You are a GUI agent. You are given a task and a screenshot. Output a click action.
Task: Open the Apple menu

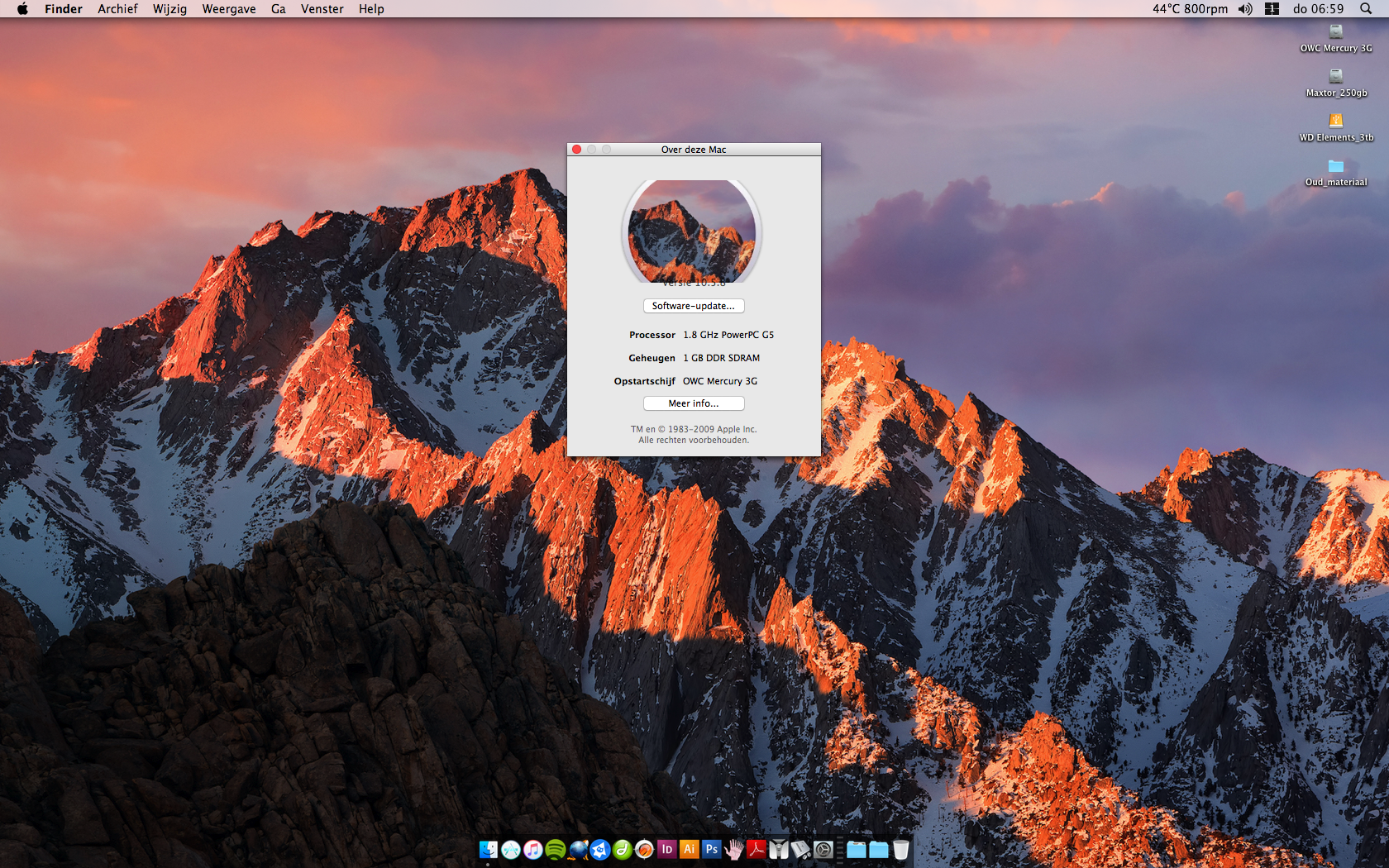22,9
